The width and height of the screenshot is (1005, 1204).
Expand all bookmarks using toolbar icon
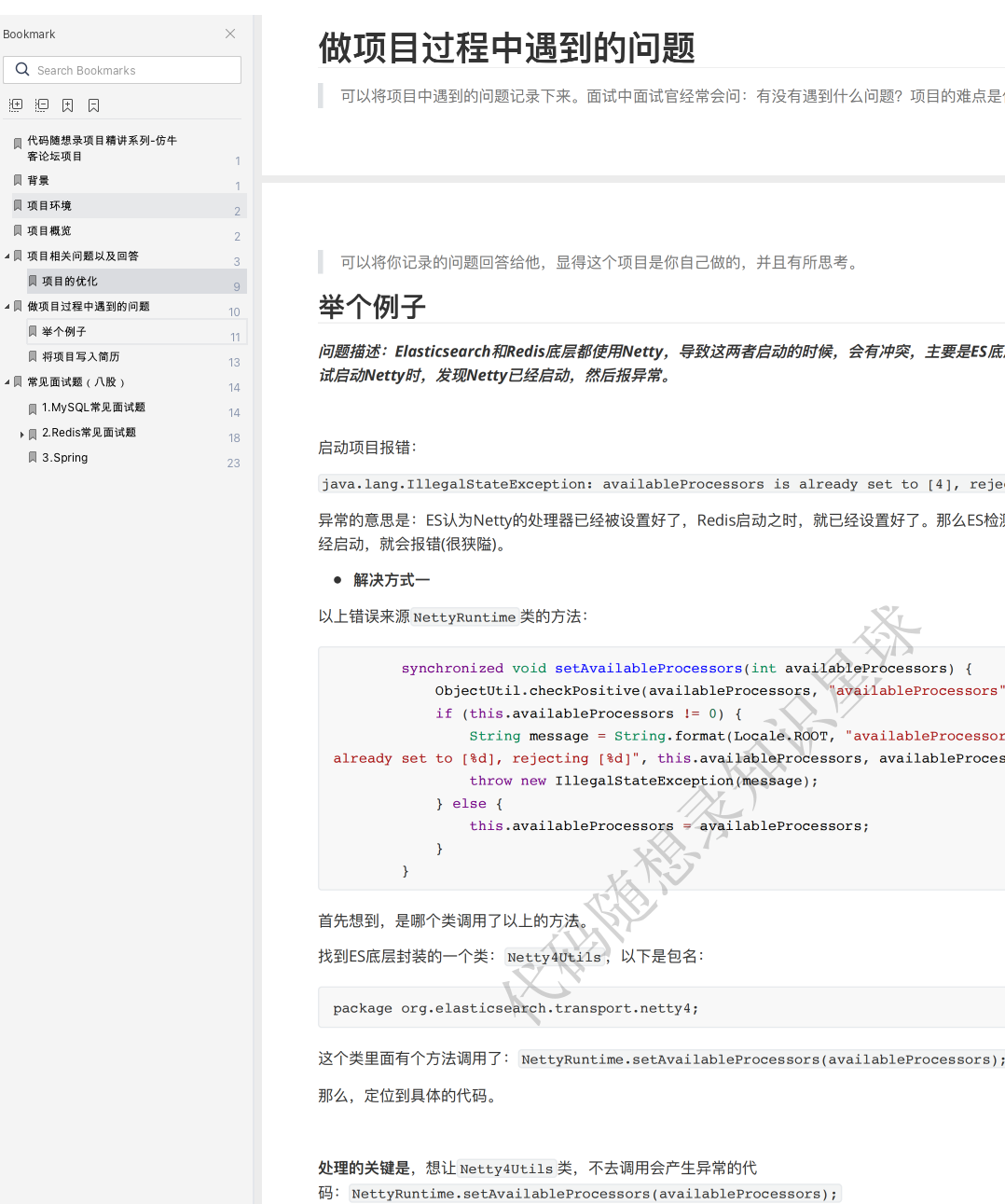pos(16,105)
